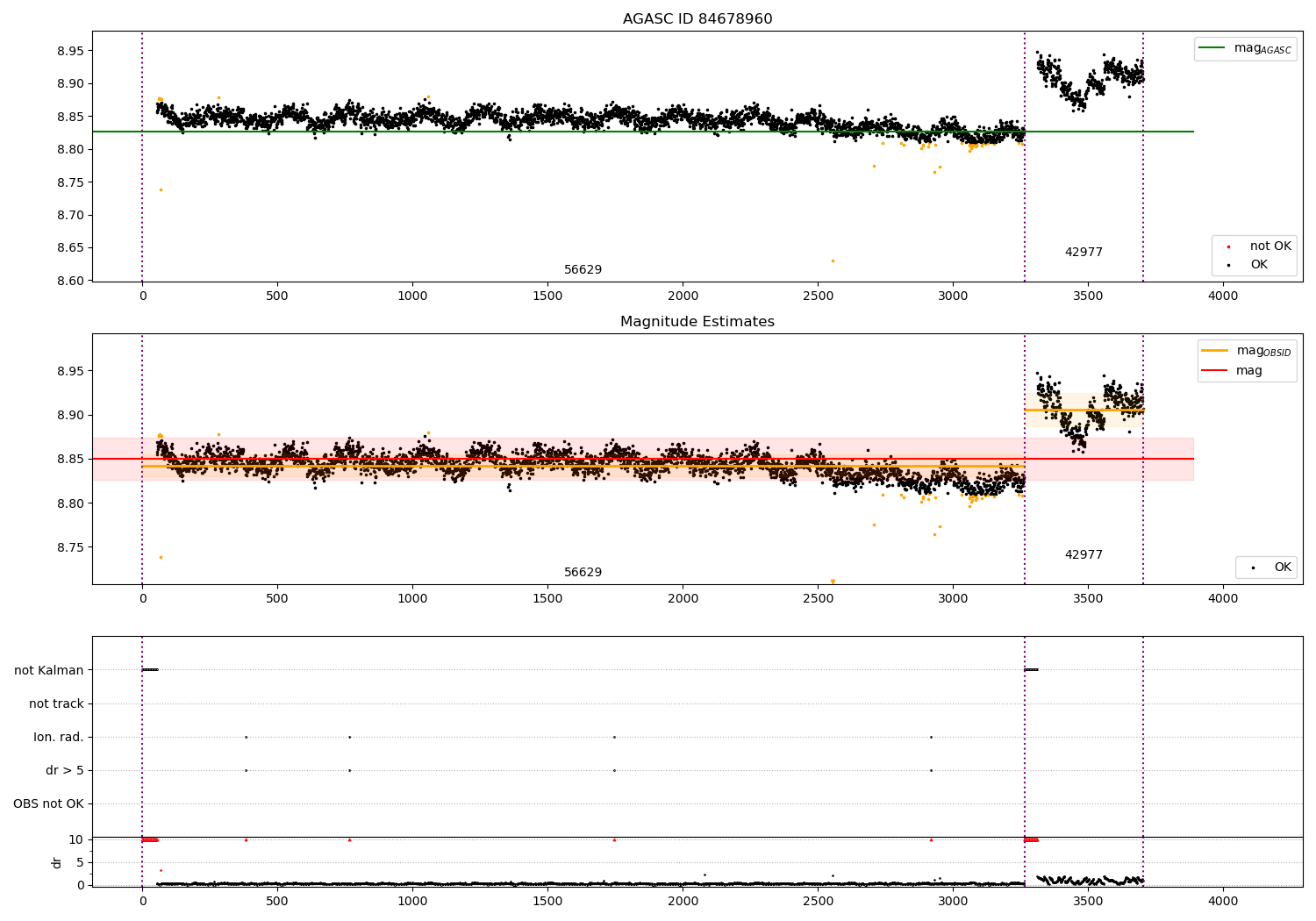The width and height of the screenshot is (1316, 921).
Task: Click the 'Ion. rad.' row label
Action: [x=59, y=737]
